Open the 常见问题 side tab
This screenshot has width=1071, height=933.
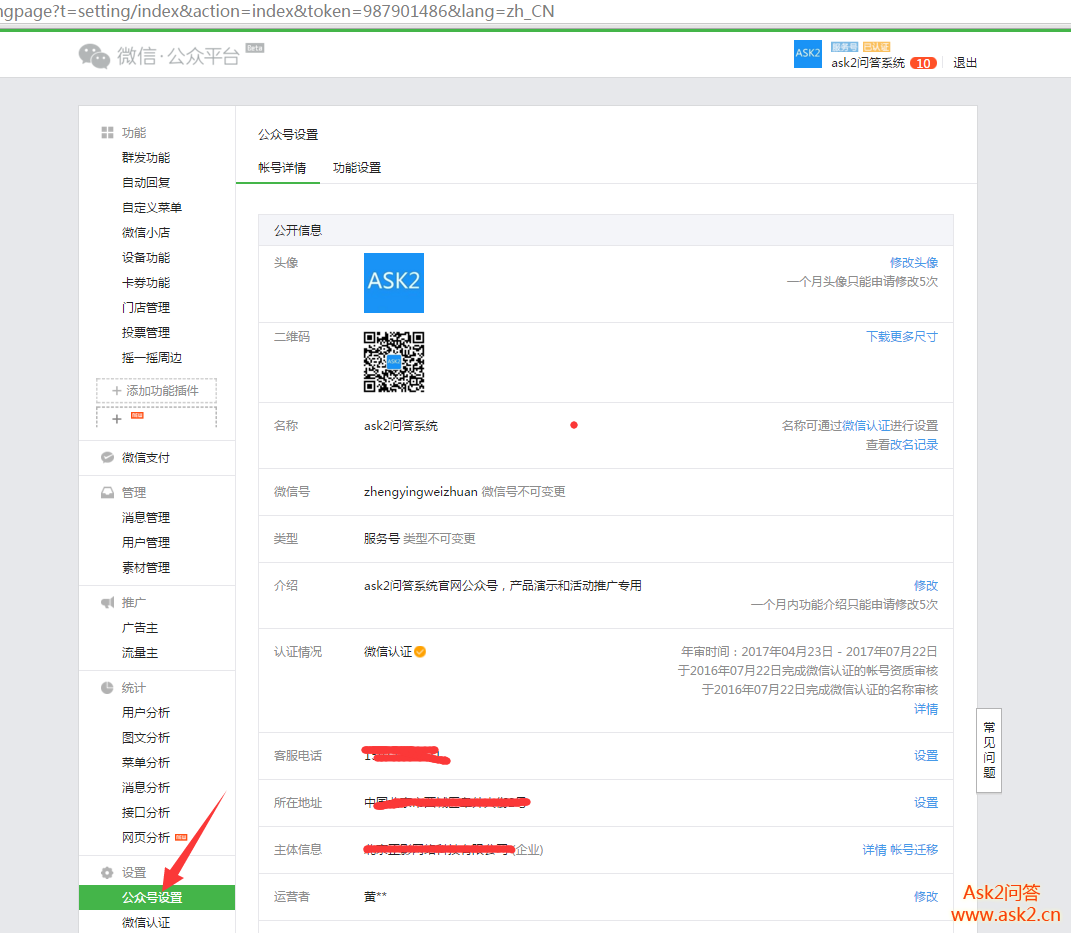point(989,750)
